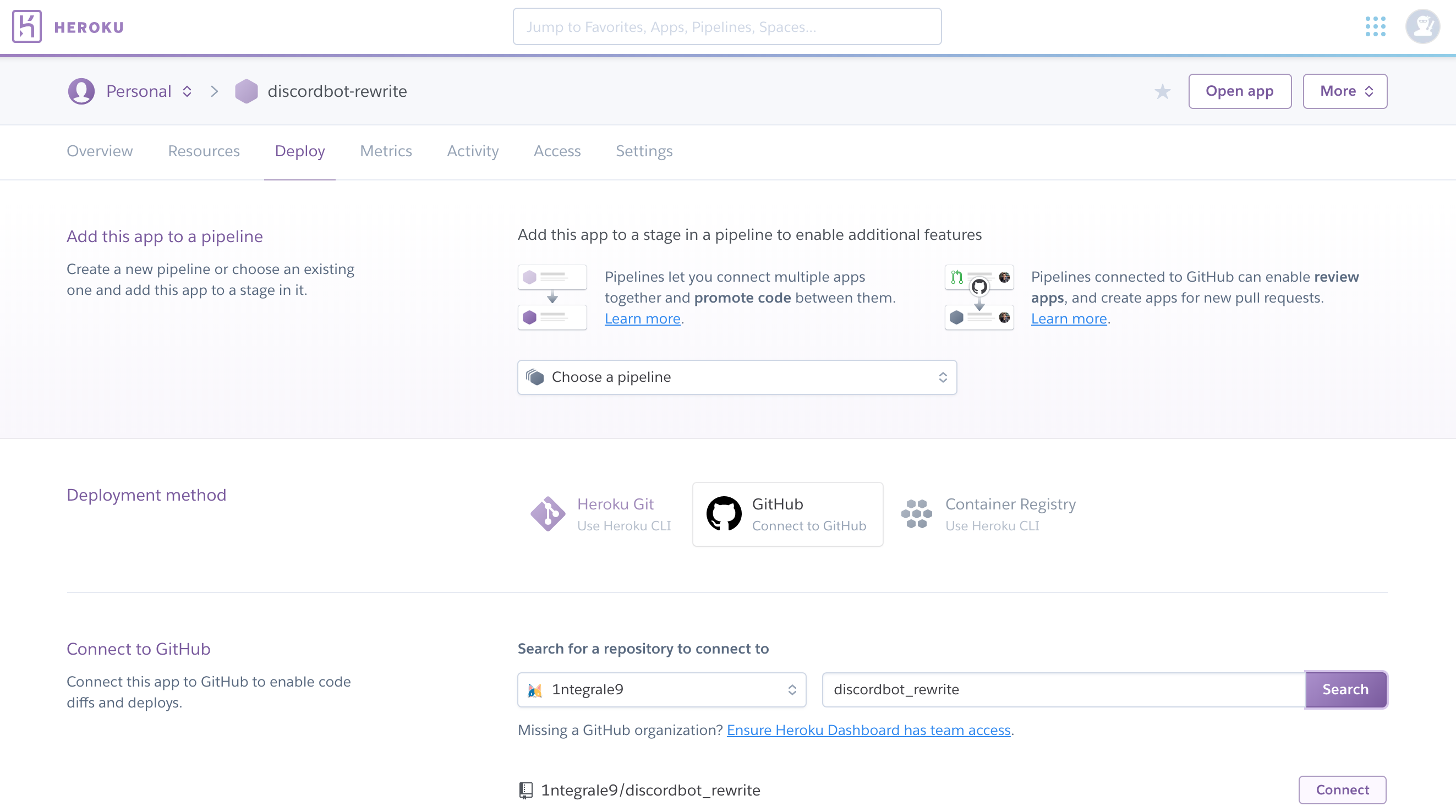
Task: Open Ensure Heroku Dashboard has team access link
Action: [869, 730]
